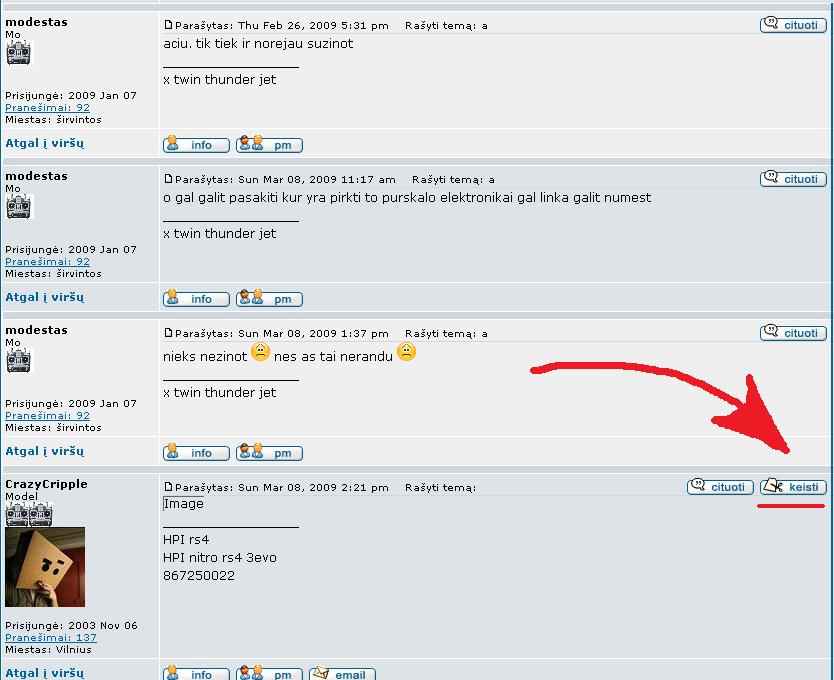Viewport: 834px width, 680px height.
Task: Click post icon before CrazyCripple's 2:21 pm timestamp
Action: 168,488
